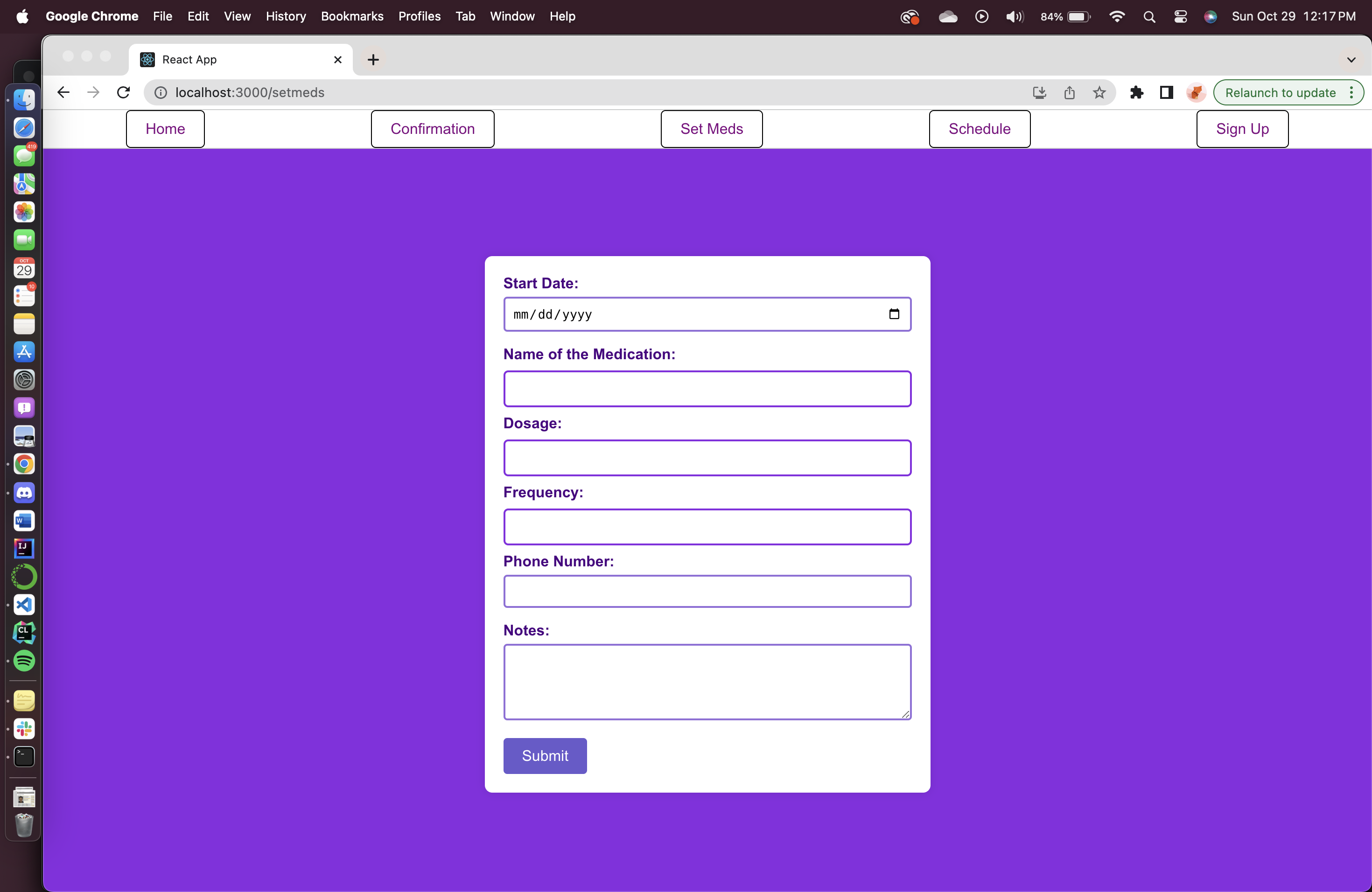Screen dimensions: 1372x892
Task: Bookmark this page with the star icon
Action: pos(1099,92)
